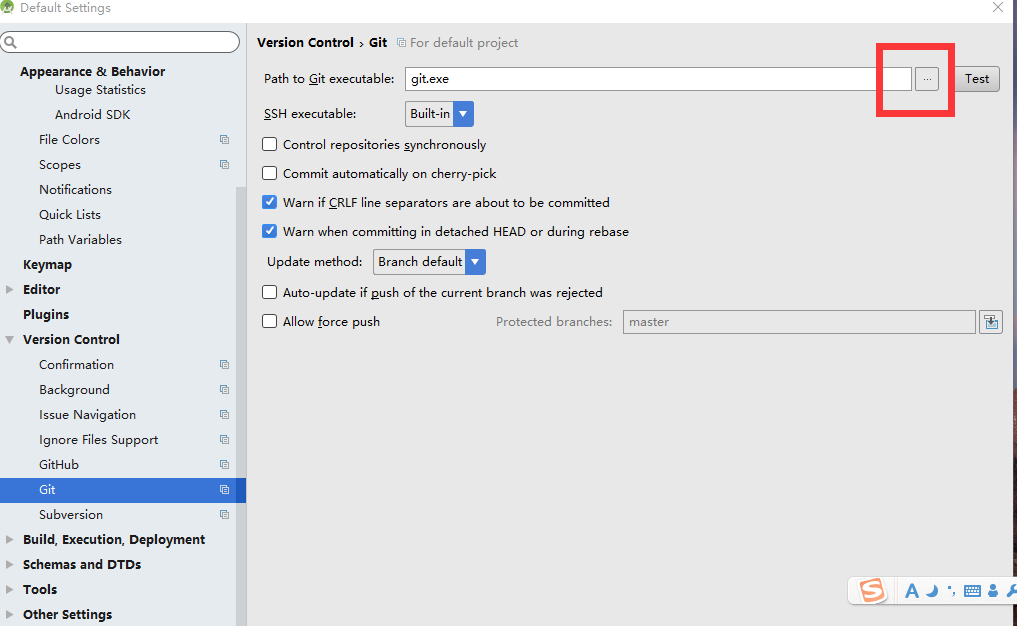Screen dimensions: 1017x626
Task: Select the Version Control category label
Action: (71, 339)
